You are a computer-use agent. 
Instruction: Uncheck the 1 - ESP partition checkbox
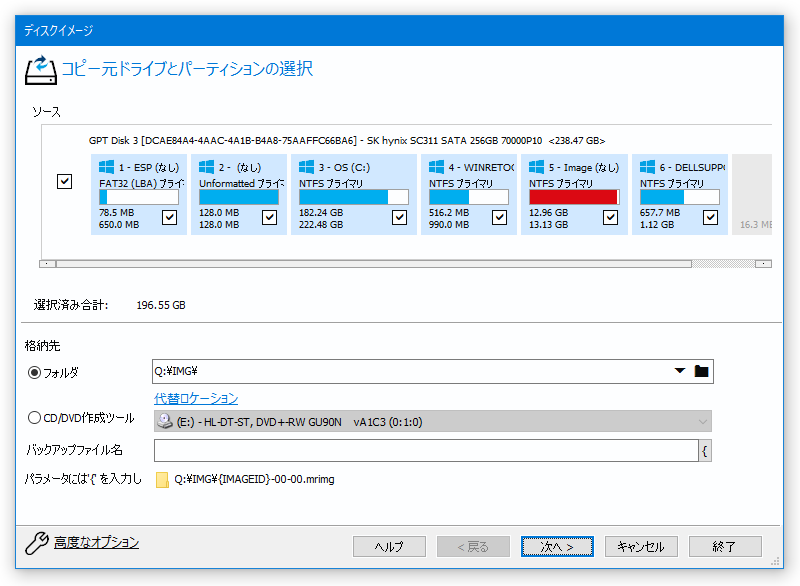(x=169, y=217)
